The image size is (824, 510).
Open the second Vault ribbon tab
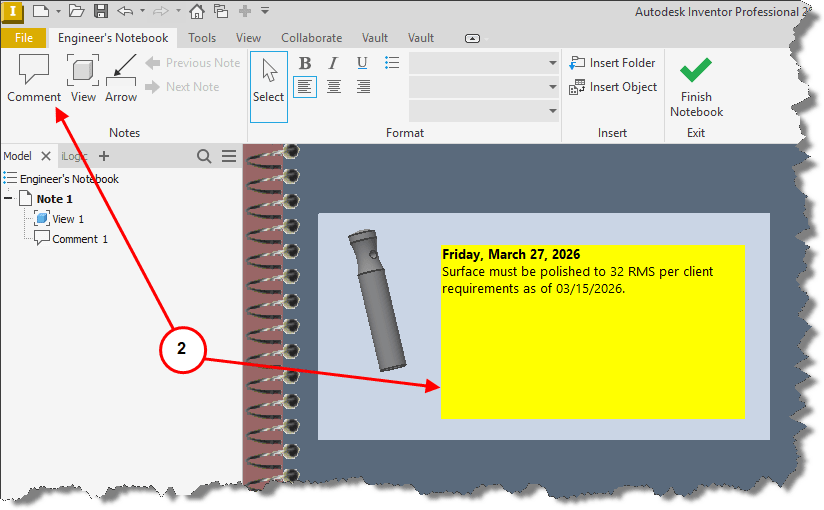point(421,38)
